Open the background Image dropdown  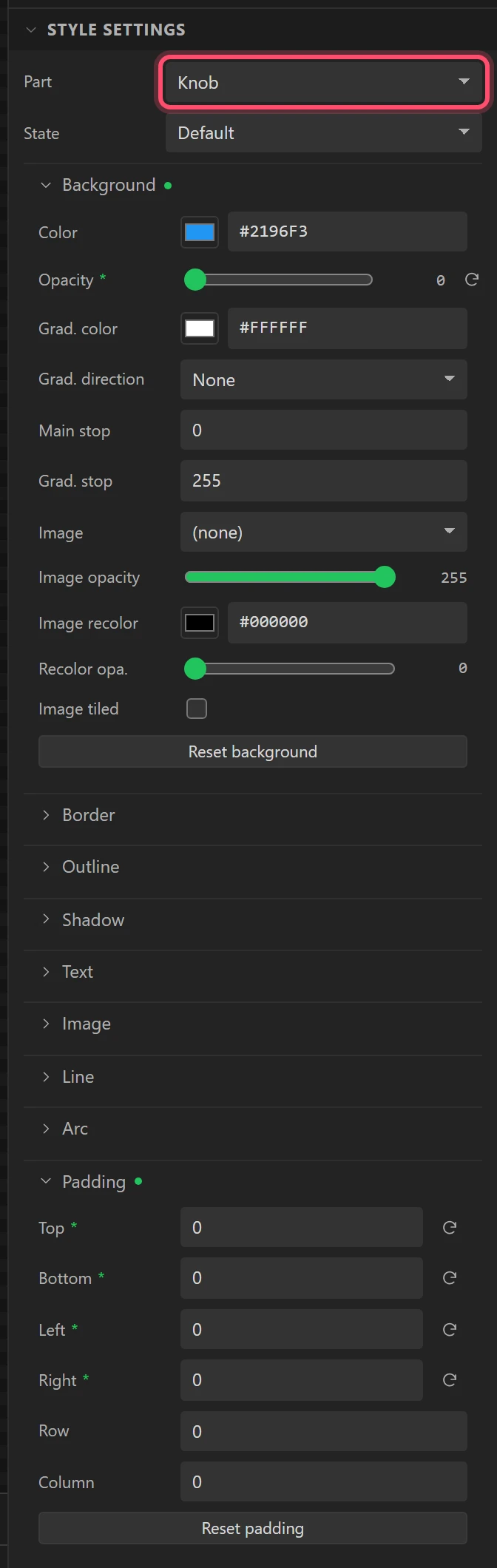pos(324,532)
